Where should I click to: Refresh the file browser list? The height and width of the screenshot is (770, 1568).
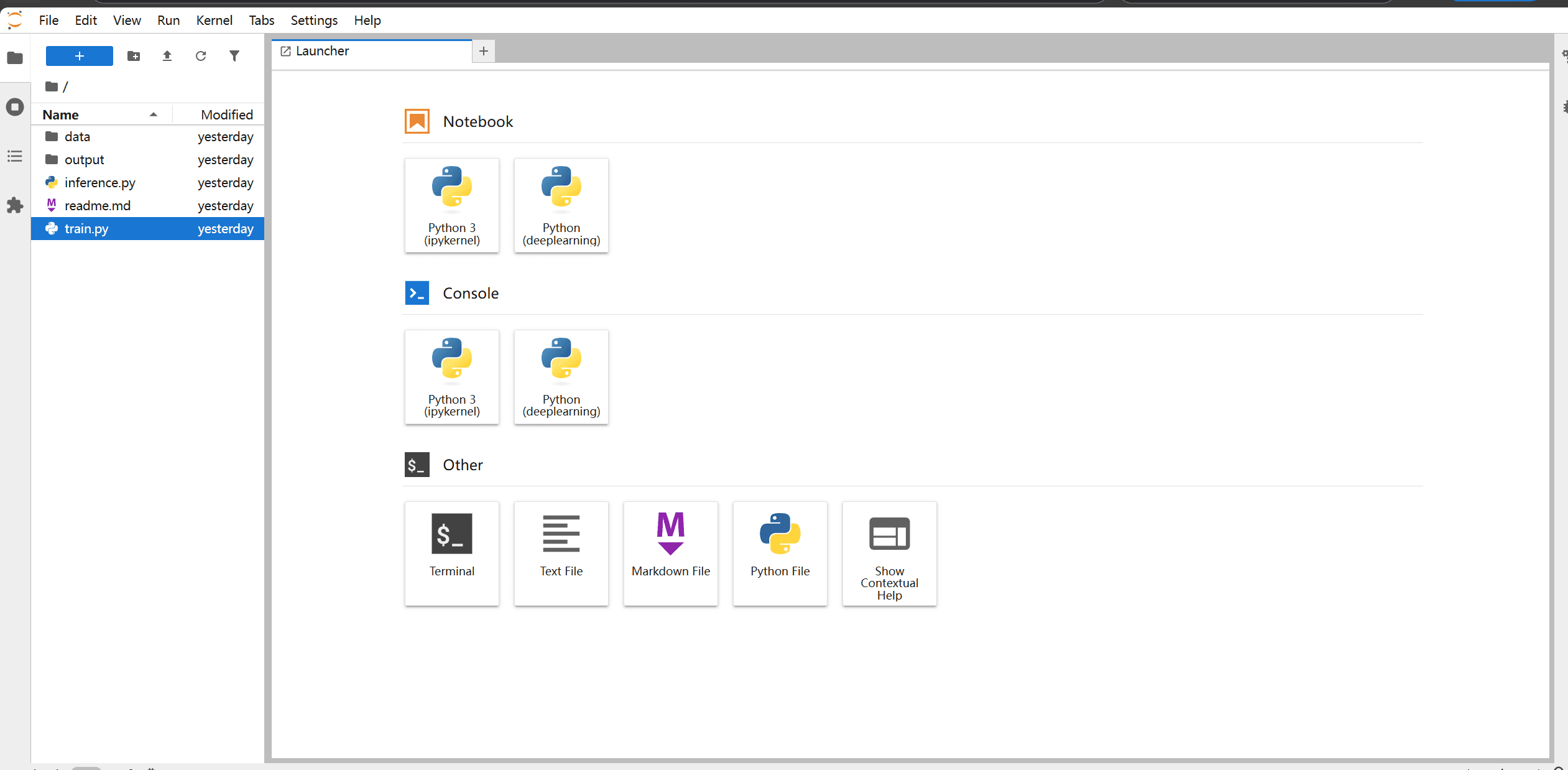[x=201, y=56]
